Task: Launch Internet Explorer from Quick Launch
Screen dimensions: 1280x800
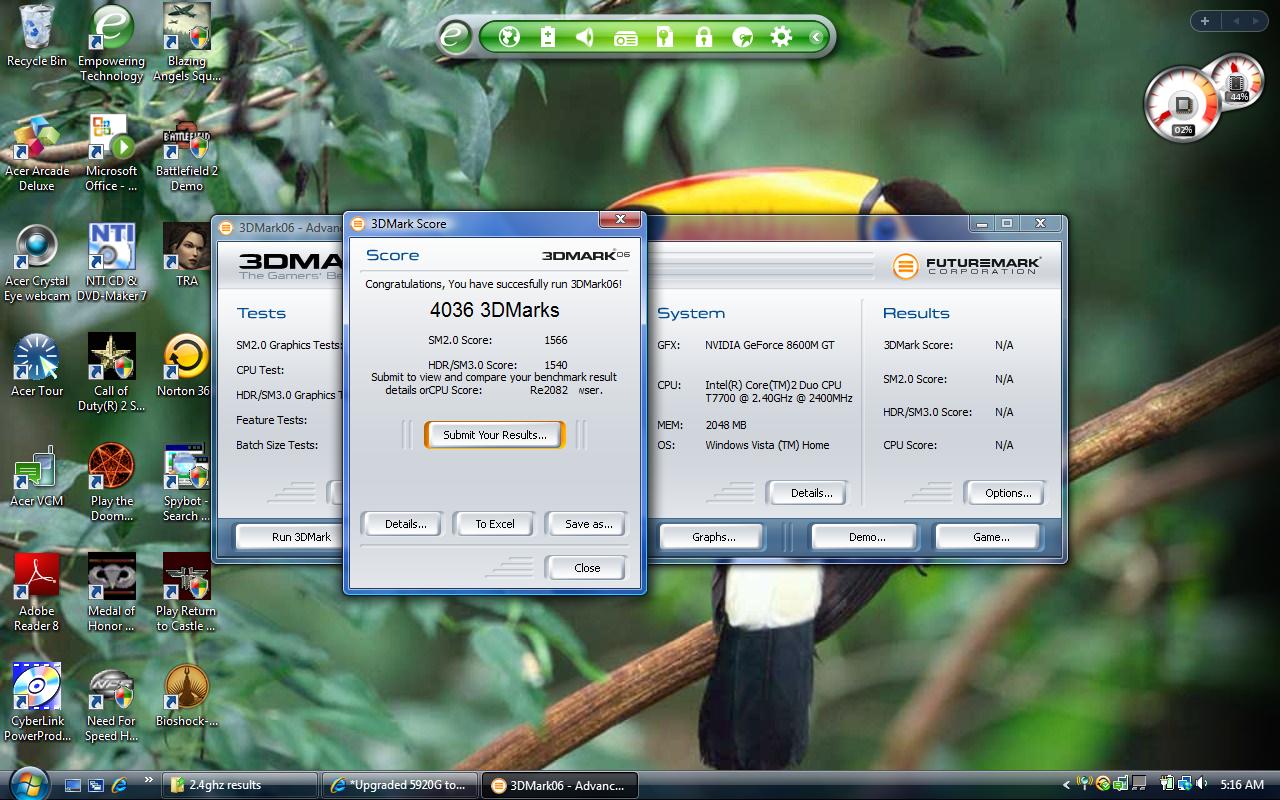Action: [119, 785]
